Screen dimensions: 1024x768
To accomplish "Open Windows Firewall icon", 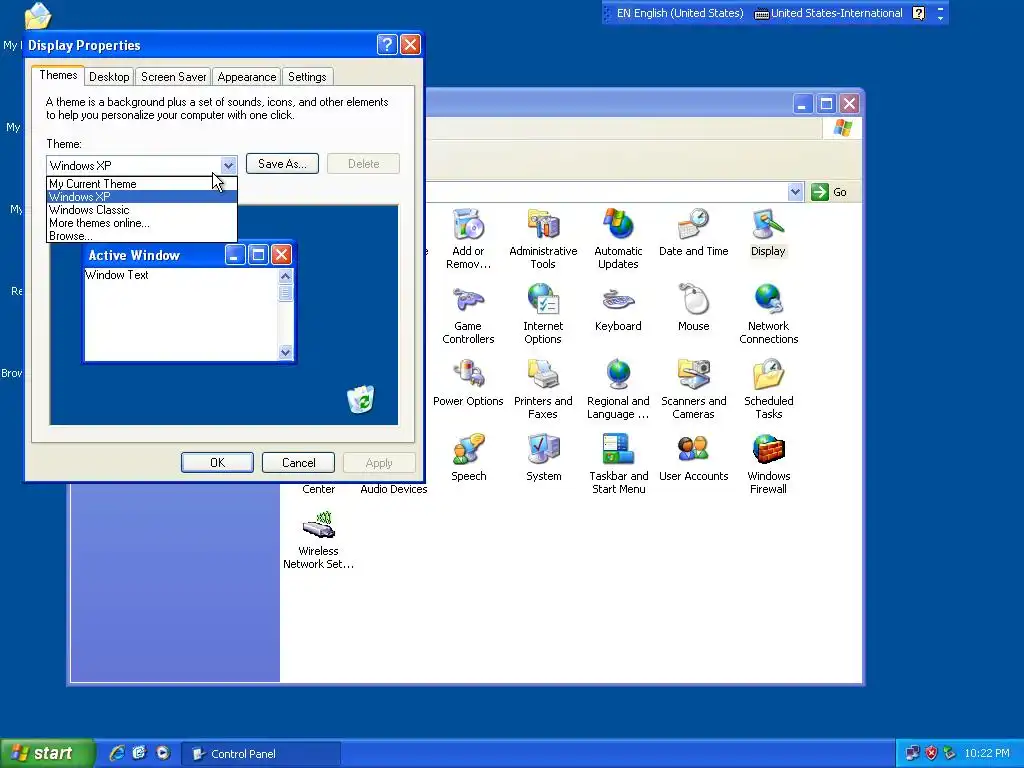I will 768,464.
